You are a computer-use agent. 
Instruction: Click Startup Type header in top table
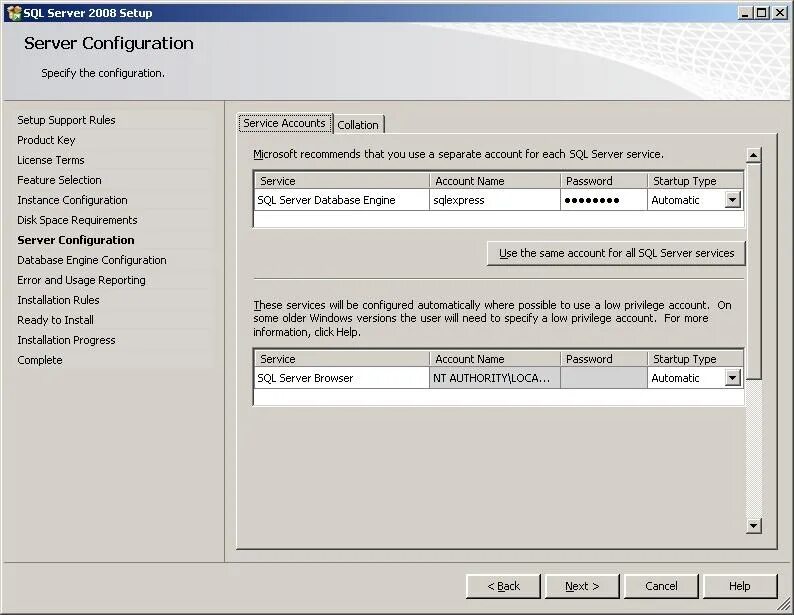pos(695,181)
